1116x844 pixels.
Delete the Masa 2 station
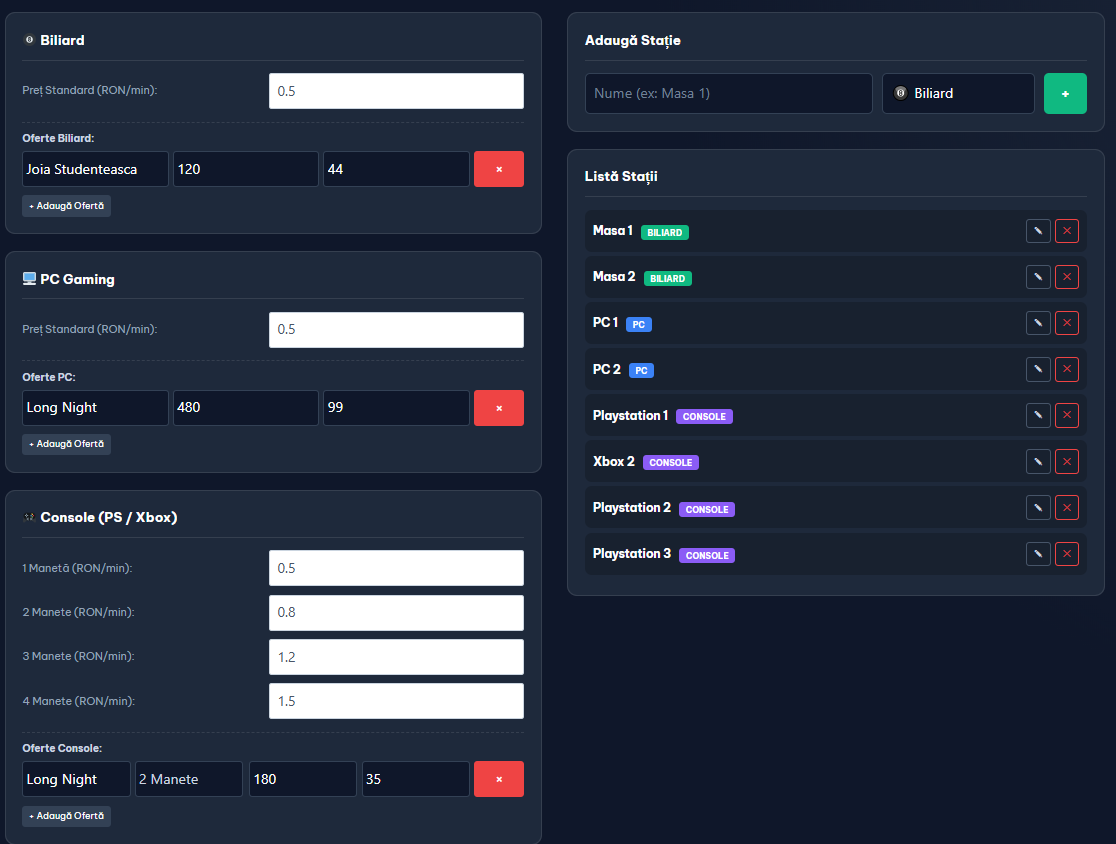pyautogui.click(x=1067, y=277)
